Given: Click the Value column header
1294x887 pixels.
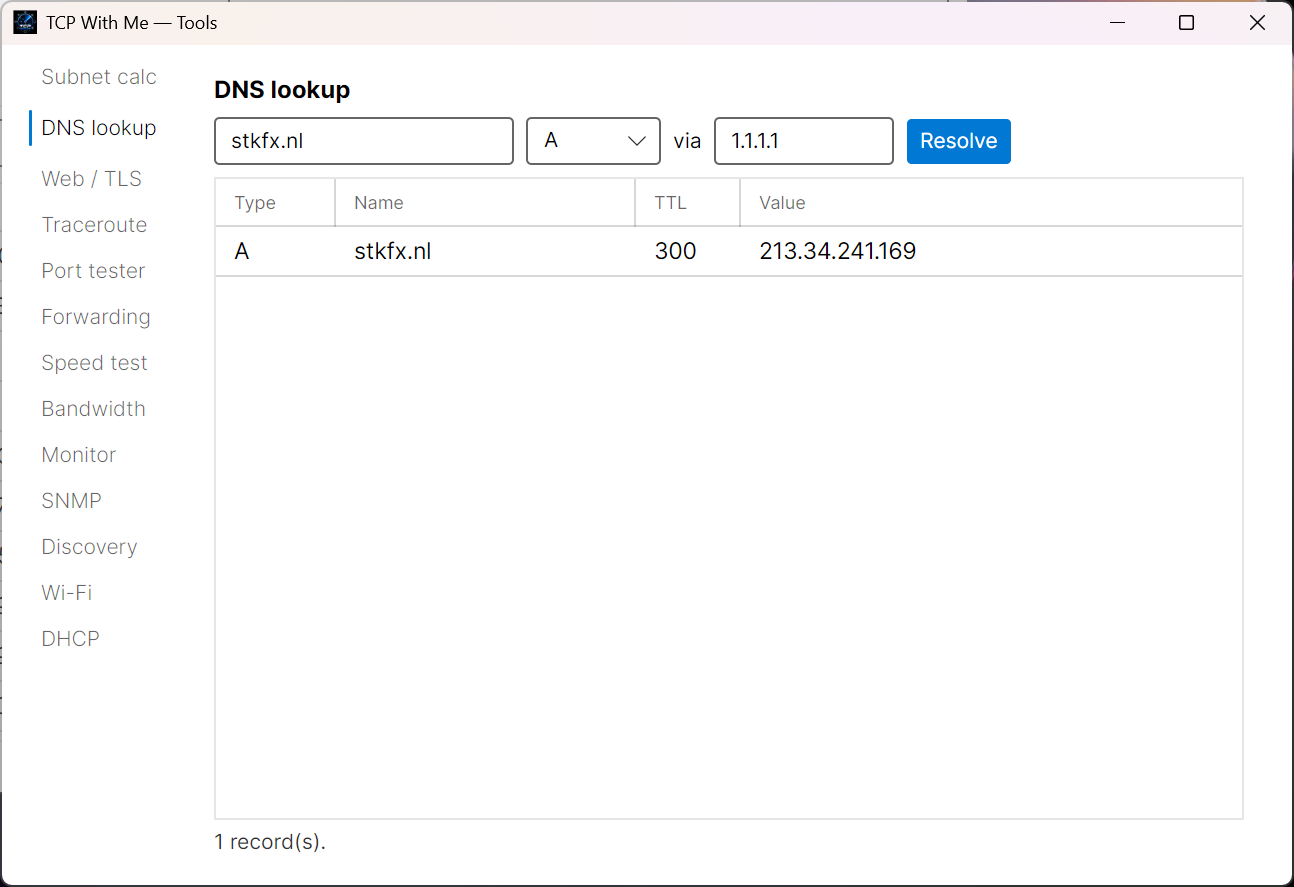Looking at the screenshot, I should 991,203.
